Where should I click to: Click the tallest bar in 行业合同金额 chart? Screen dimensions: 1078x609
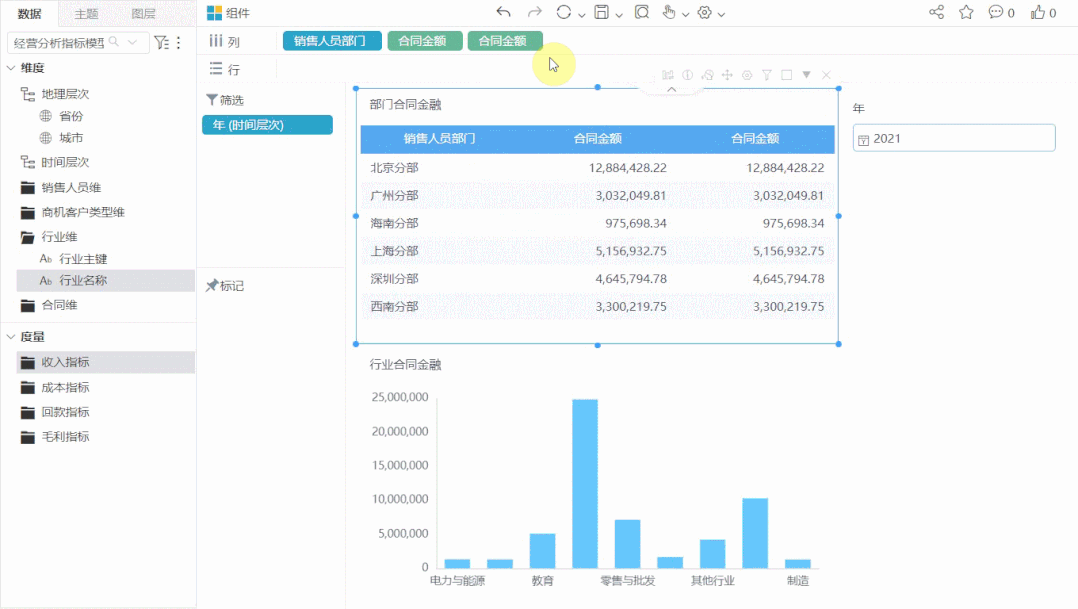tap(585, 483)
